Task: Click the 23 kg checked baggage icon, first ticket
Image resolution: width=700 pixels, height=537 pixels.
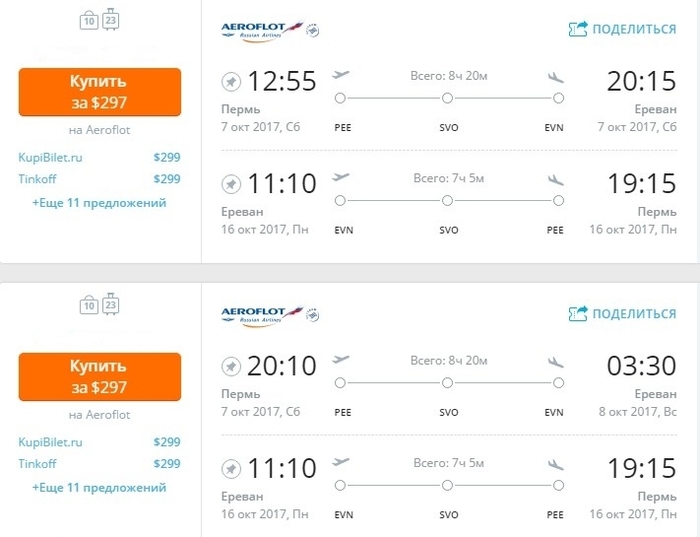Action: click(x=110, y=21)
